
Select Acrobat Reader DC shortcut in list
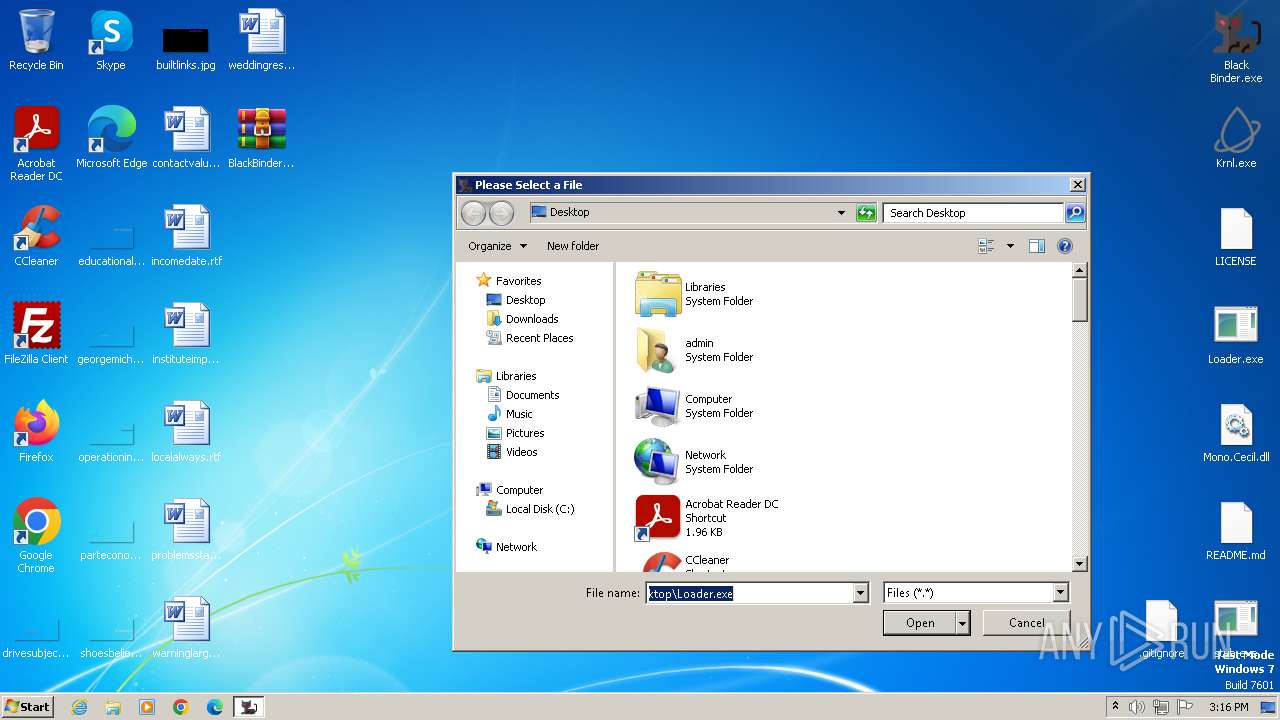point(707,518)
